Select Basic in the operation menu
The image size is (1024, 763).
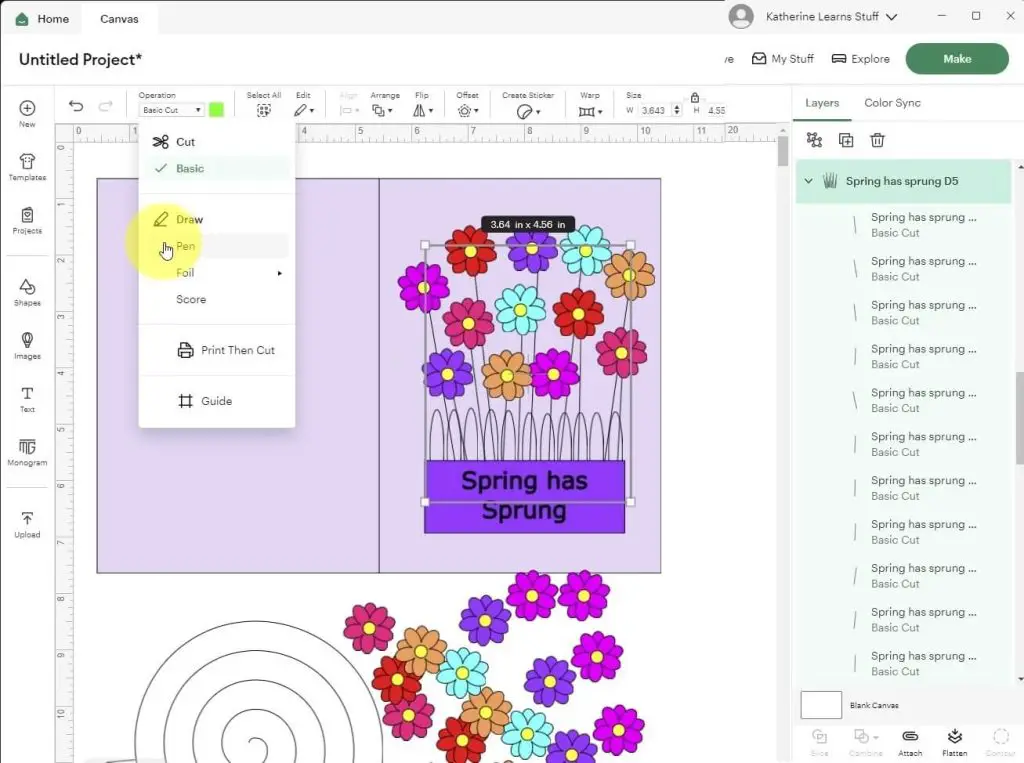click(217, 169)
